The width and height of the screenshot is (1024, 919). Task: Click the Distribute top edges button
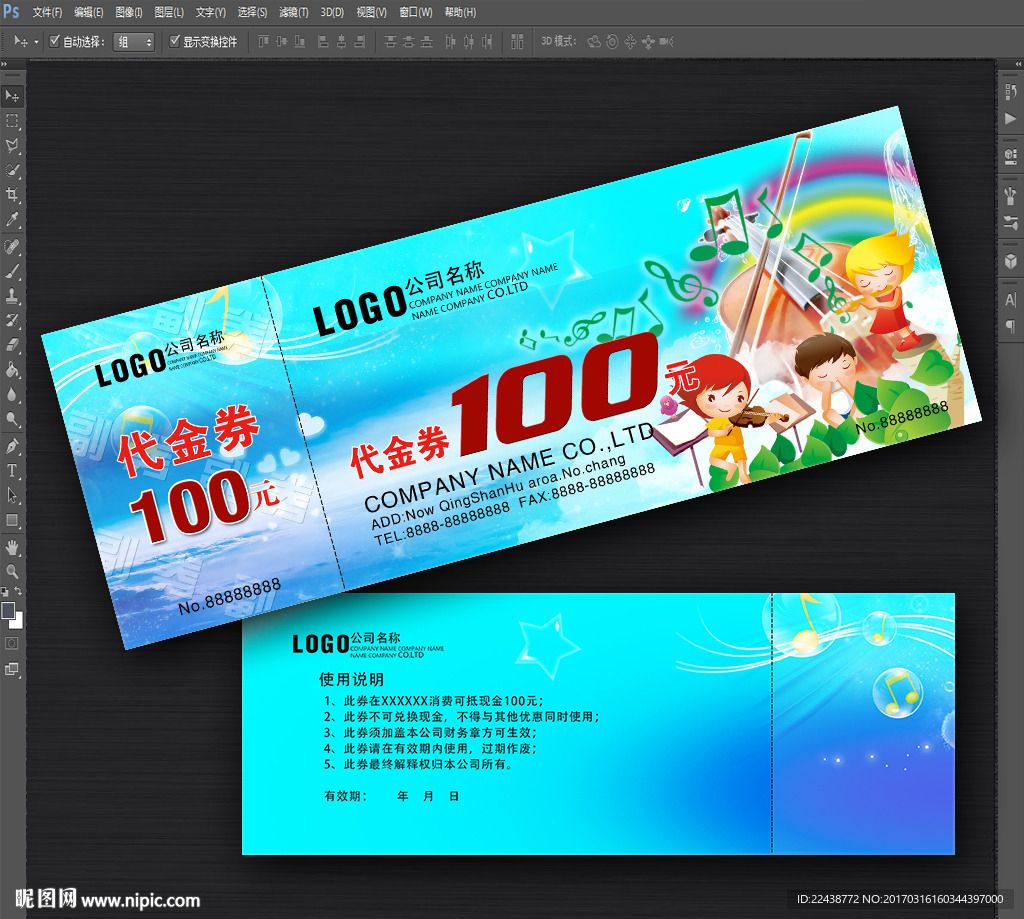[x=391, y=42]
